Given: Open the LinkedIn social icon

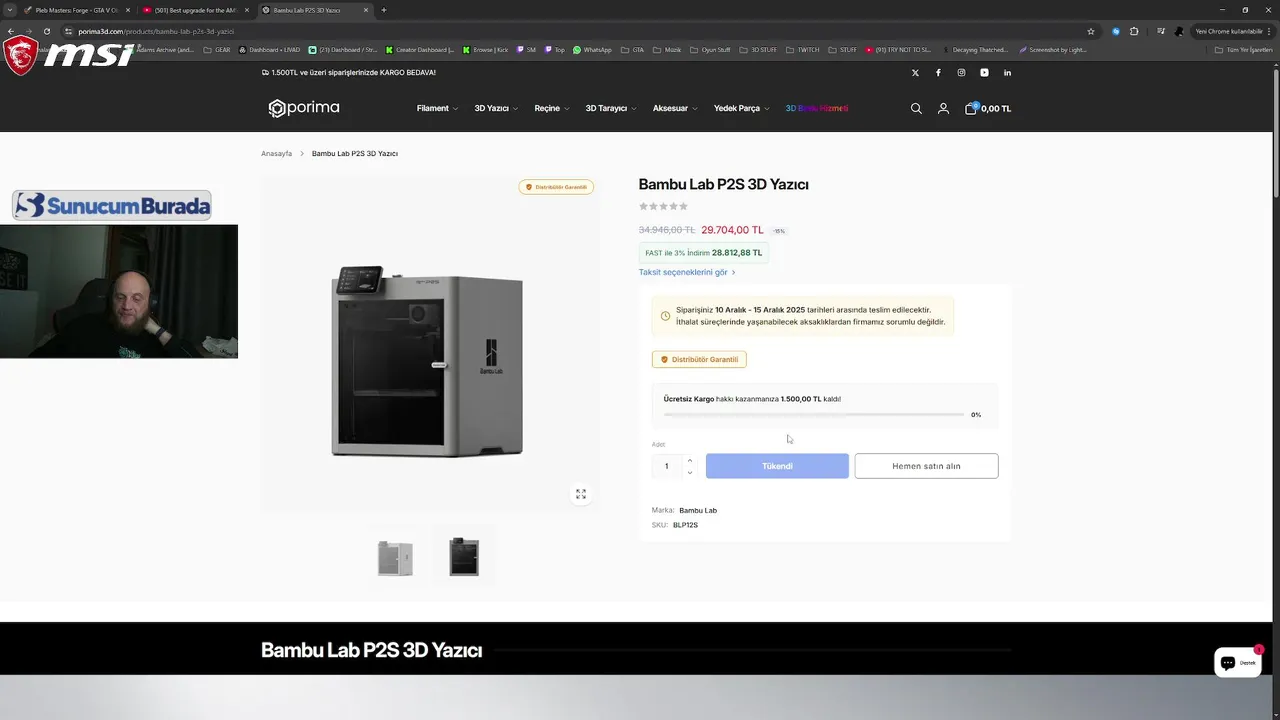Looking at the screenshot, I should tap(1007, 72).
